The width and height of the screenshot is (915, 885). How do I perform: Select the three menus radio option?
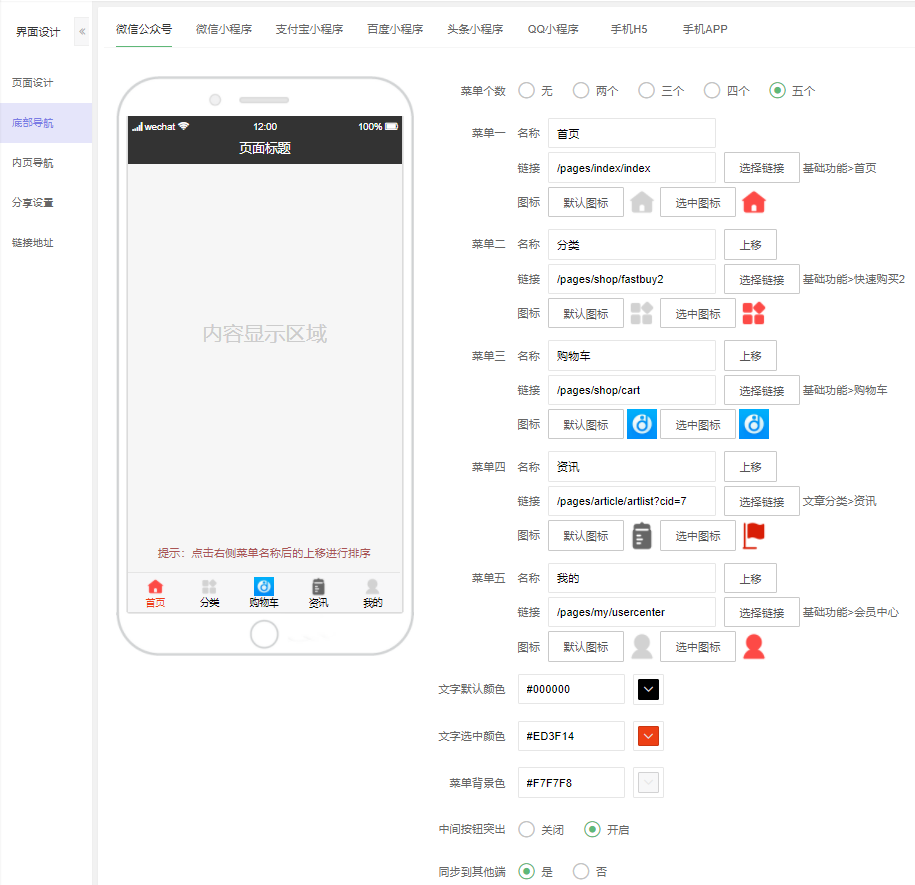[646, 91]
